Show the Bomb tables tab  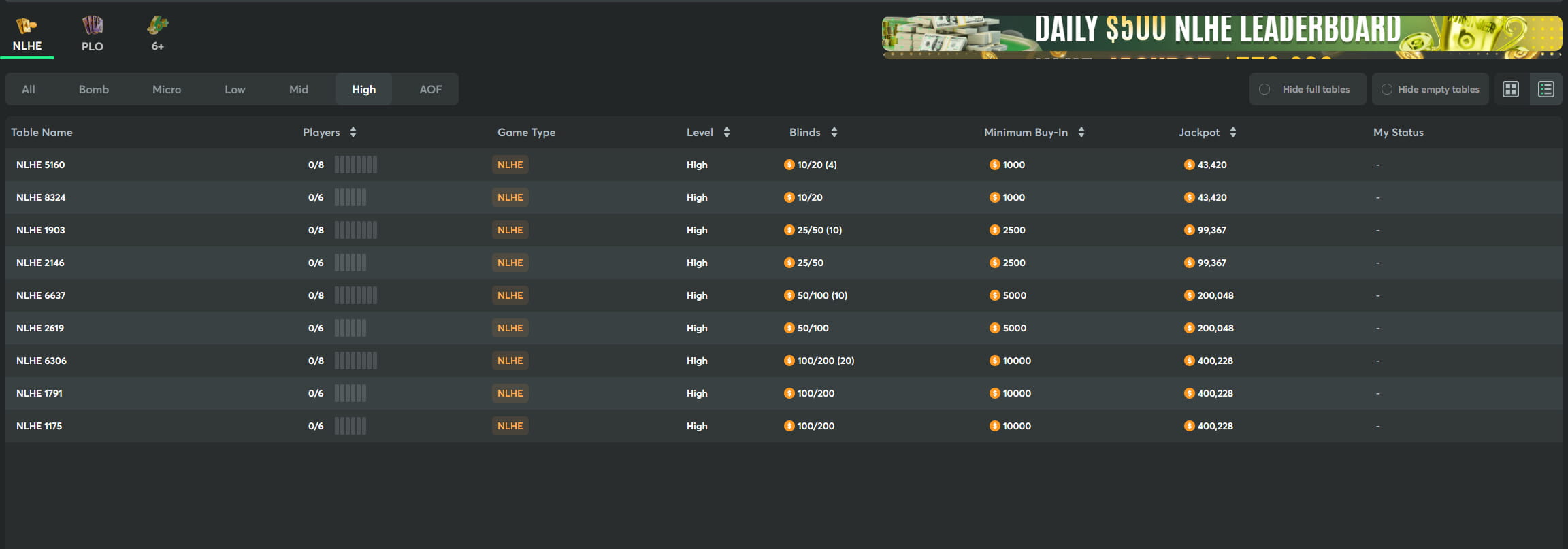coord(94,89)
